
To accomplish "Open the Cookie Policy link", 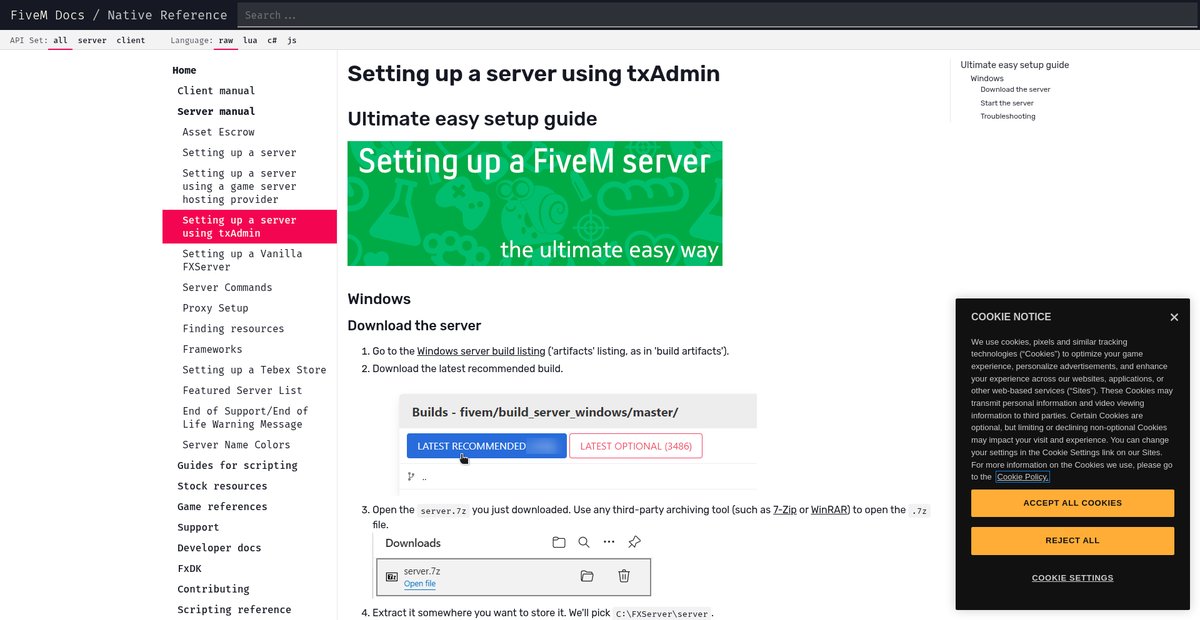I will click(1022, 477).
